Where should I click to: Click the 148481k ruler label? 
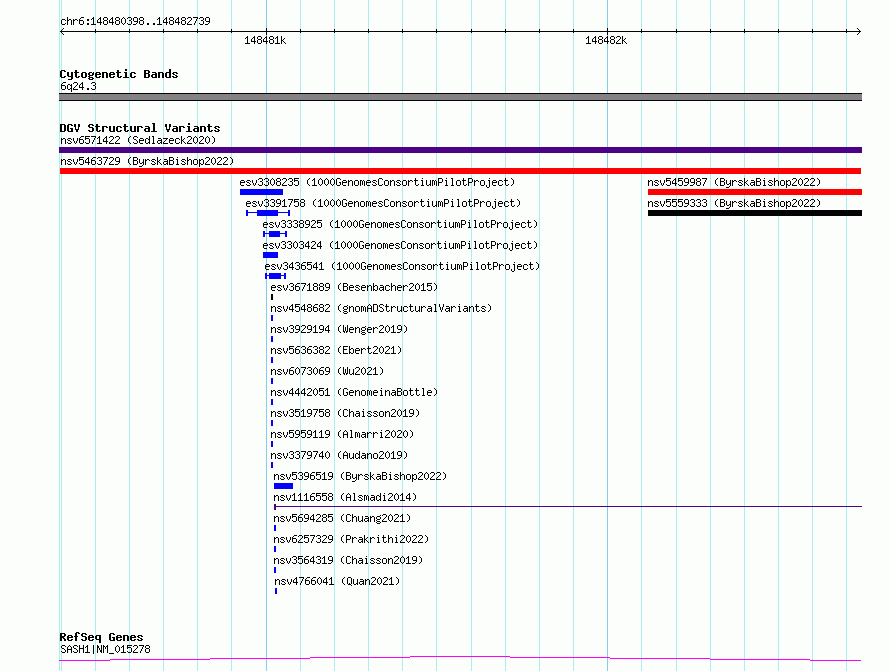coord(265,40)
